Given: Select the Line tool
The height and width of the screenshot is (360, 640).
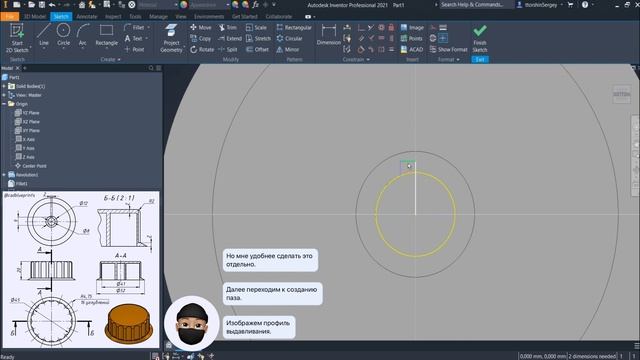Looking at the screenshot, I should click(x=44, y=35).
